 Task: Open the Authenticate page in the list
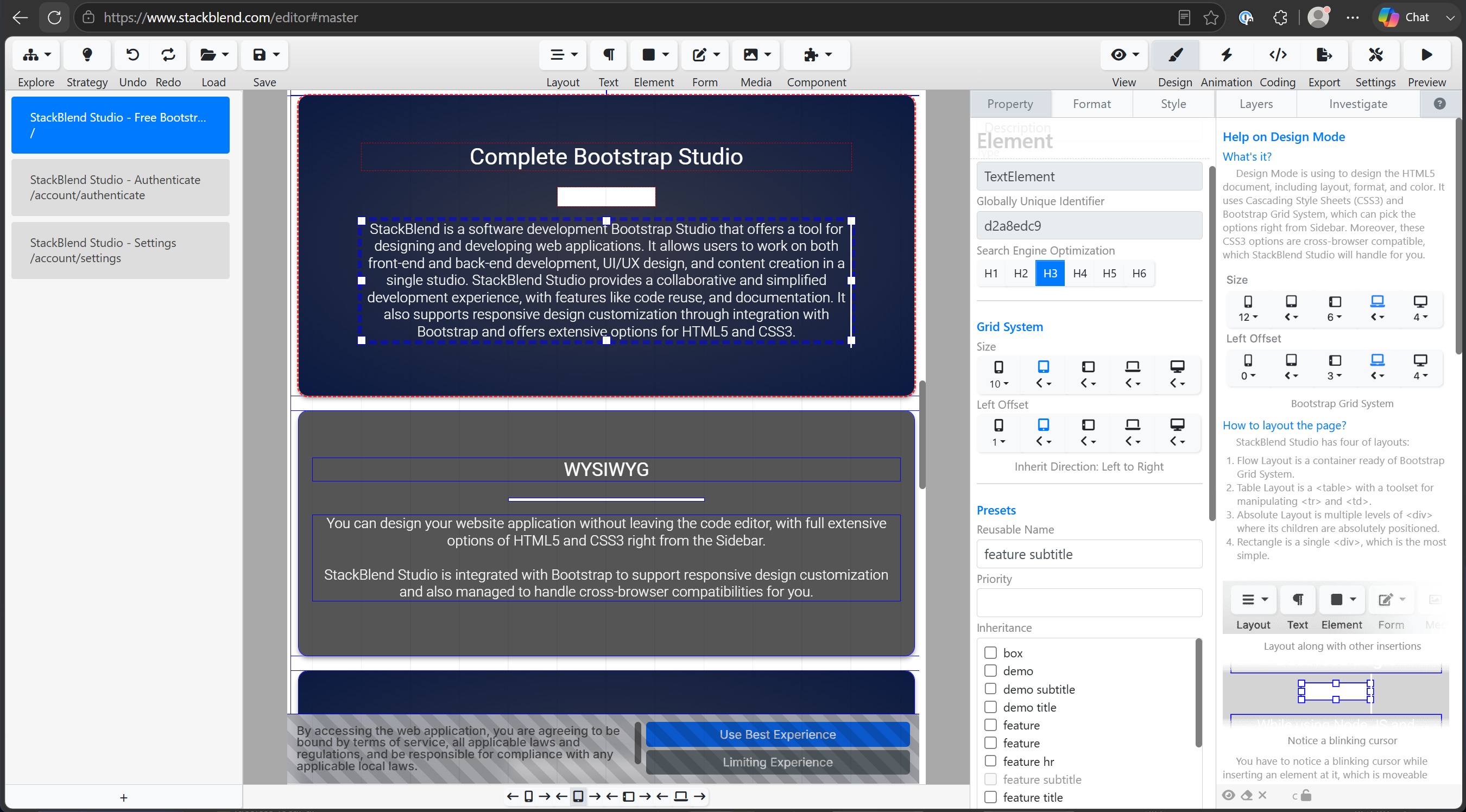coord(121,187)
